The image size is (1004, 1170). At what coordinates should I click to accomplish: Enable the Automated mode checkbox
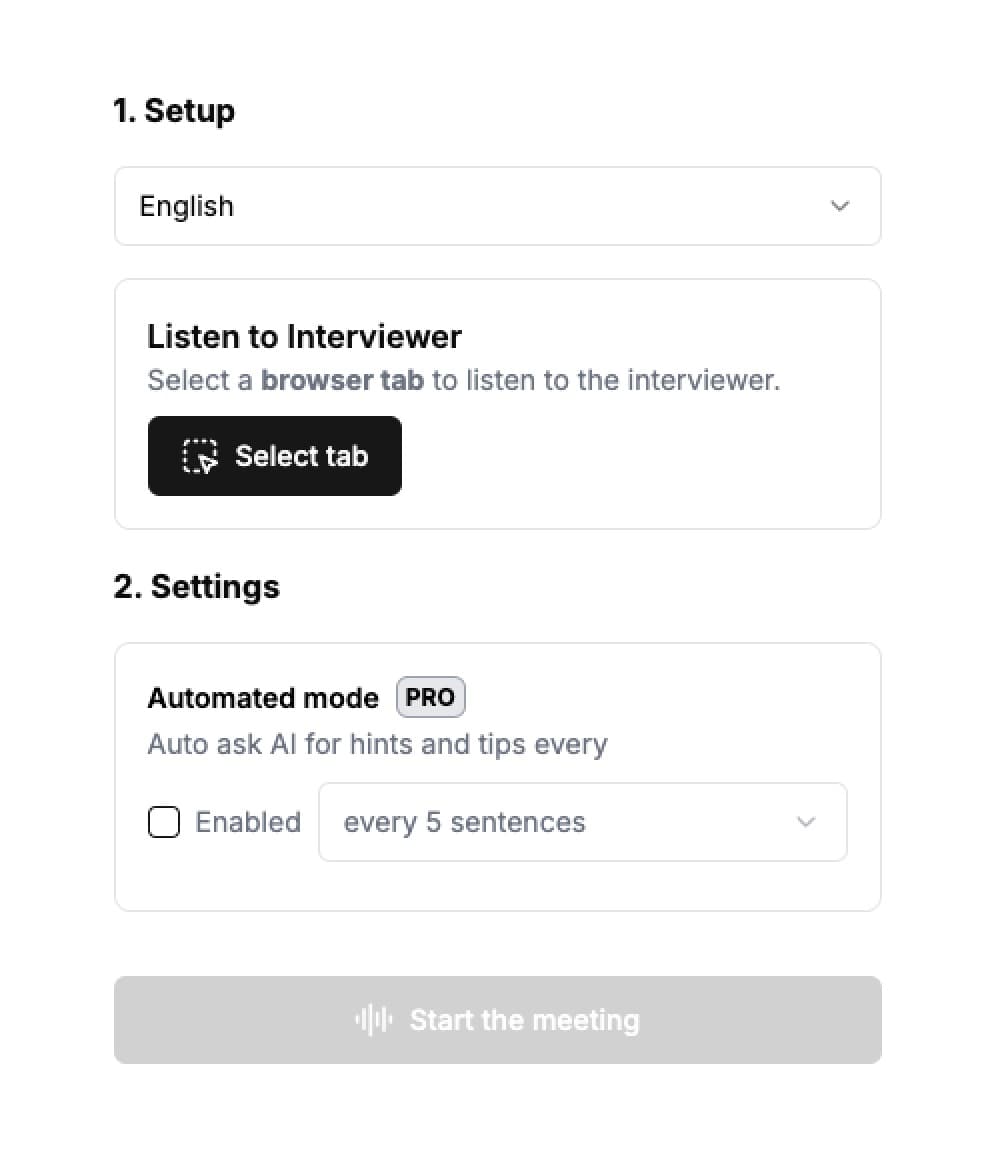coord(164,822)
